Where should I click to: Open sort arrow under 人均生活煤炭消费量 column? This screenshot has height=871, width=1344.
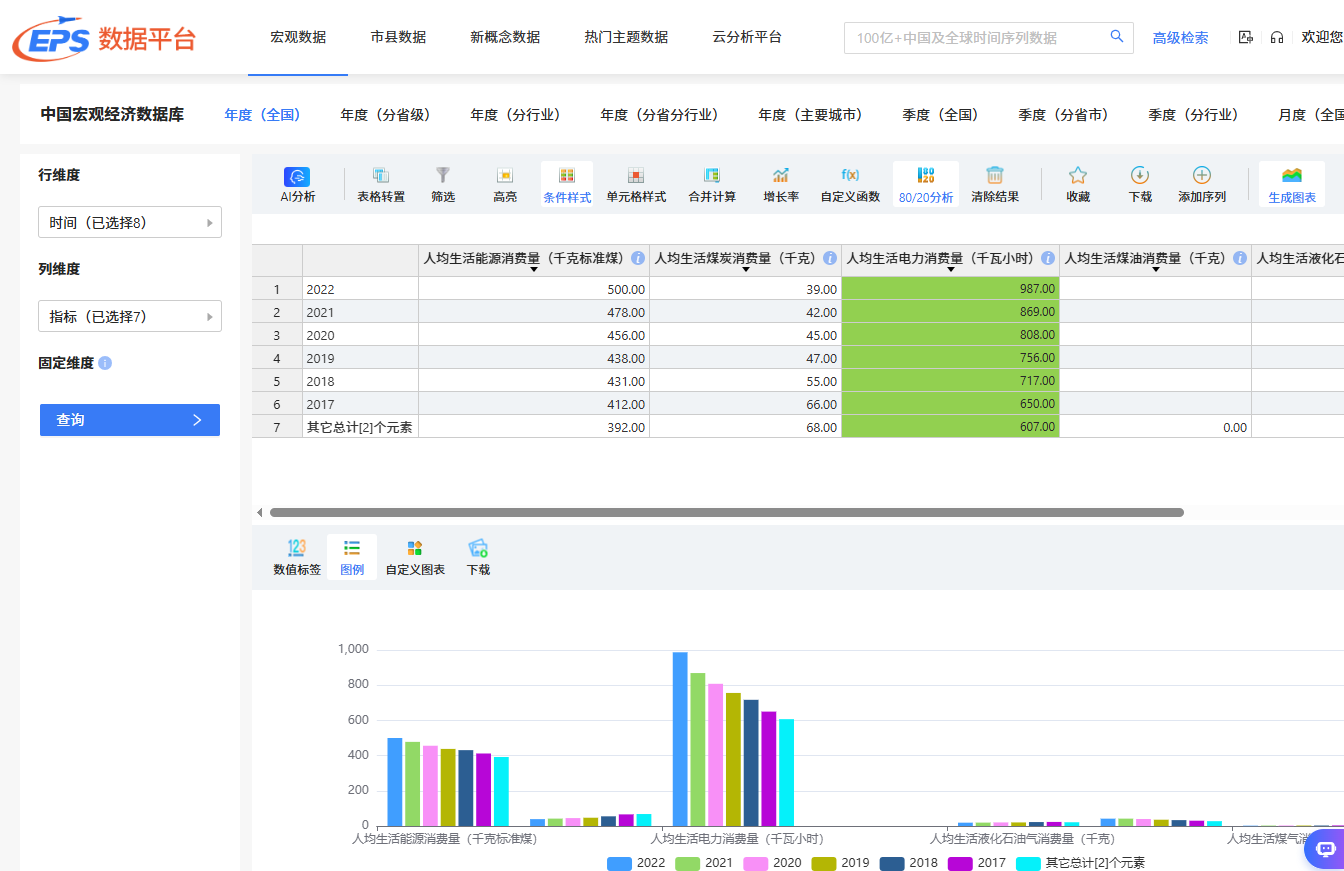pyautogui.click(x=745, y=270)
